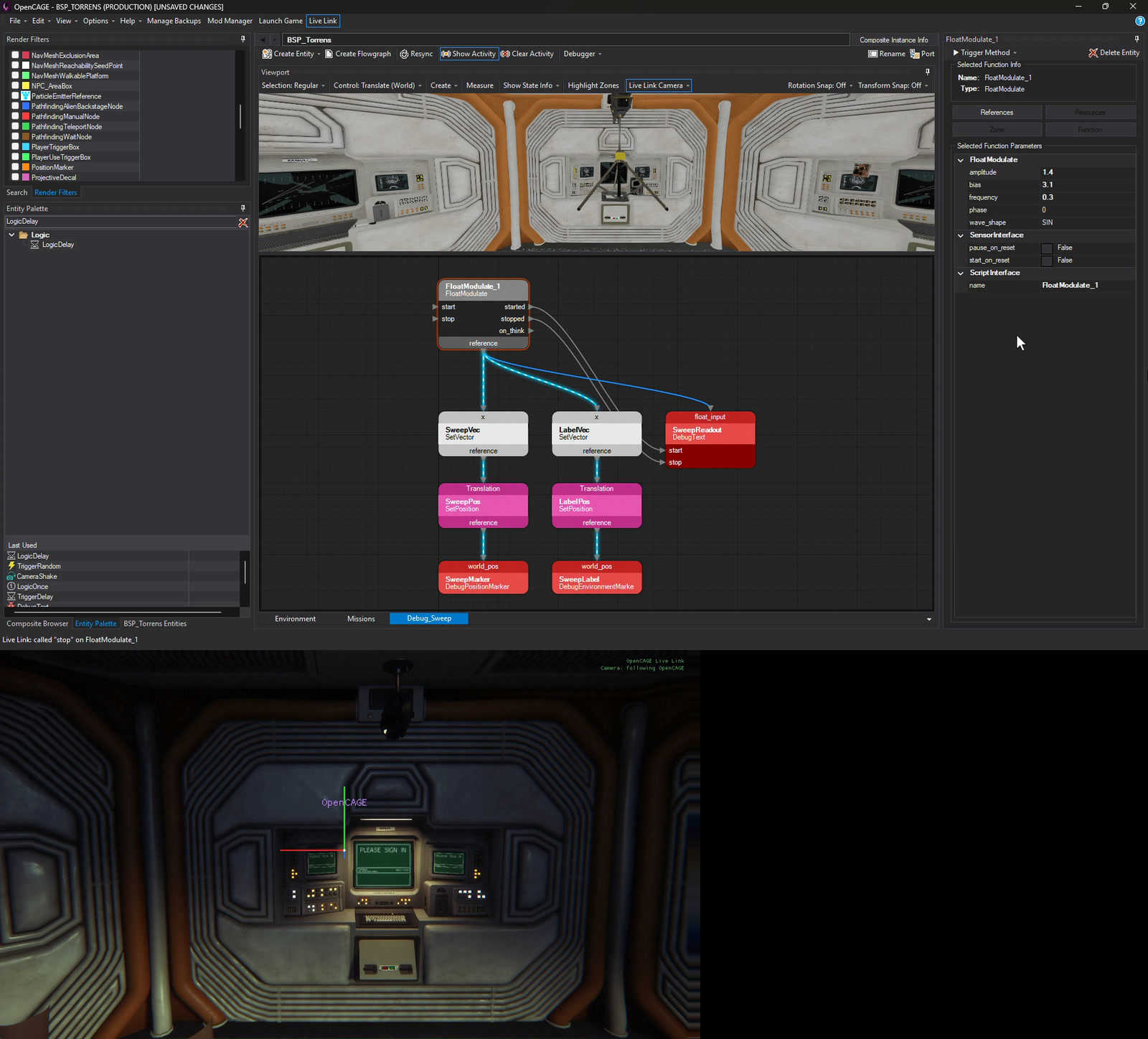Pin the Viewport panel
Image resolution: width=1148 pixels, height=1039 pixels.
pos(928,72)
